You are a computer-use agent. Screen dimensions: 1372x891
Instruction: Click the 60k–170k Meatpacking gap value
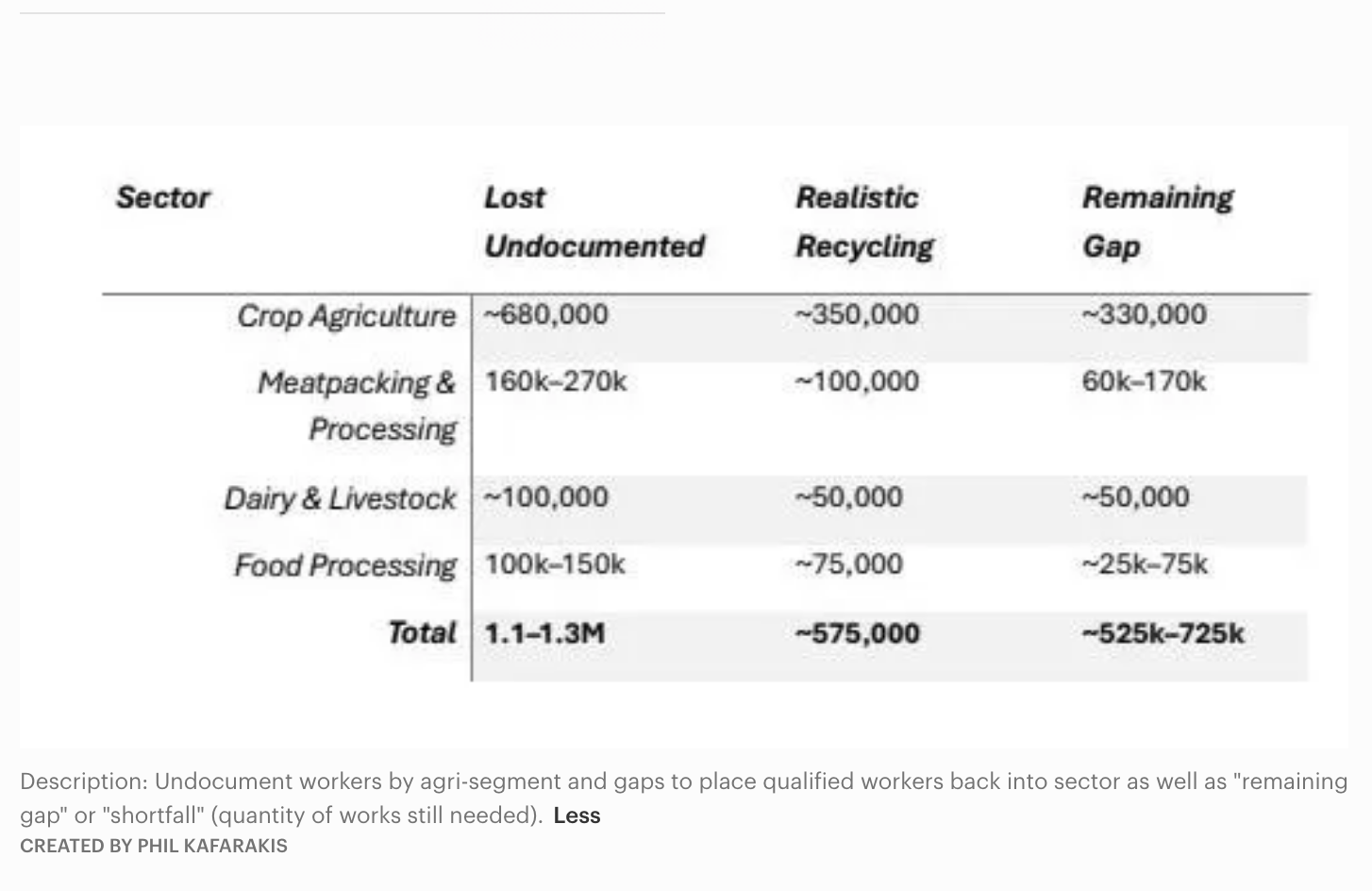click(x=1144, y=381)
